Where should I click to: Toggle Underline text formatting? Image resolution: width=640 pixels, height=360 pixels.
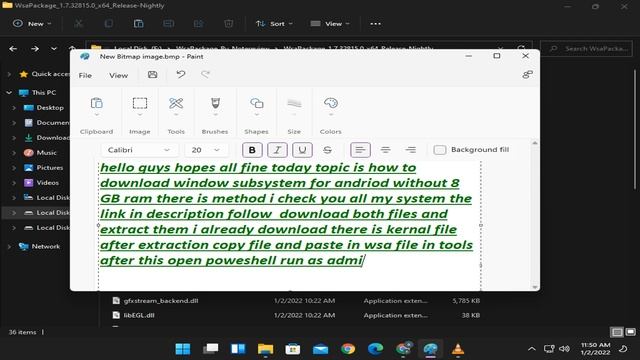pos(302,150)
